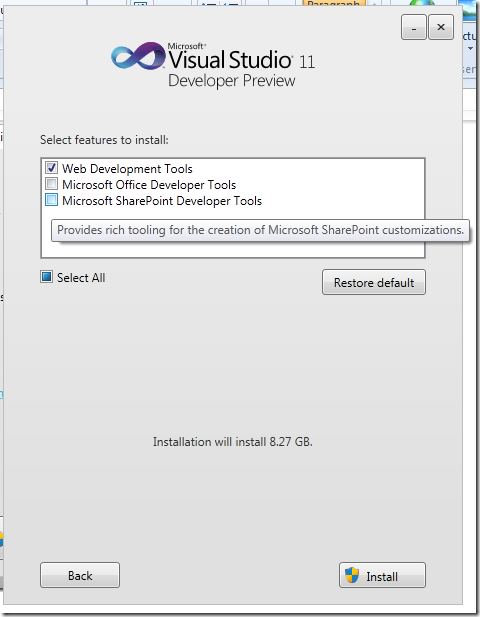
Task: Uncheck Web Development Tools checkbox
Action: click(51, 168)
